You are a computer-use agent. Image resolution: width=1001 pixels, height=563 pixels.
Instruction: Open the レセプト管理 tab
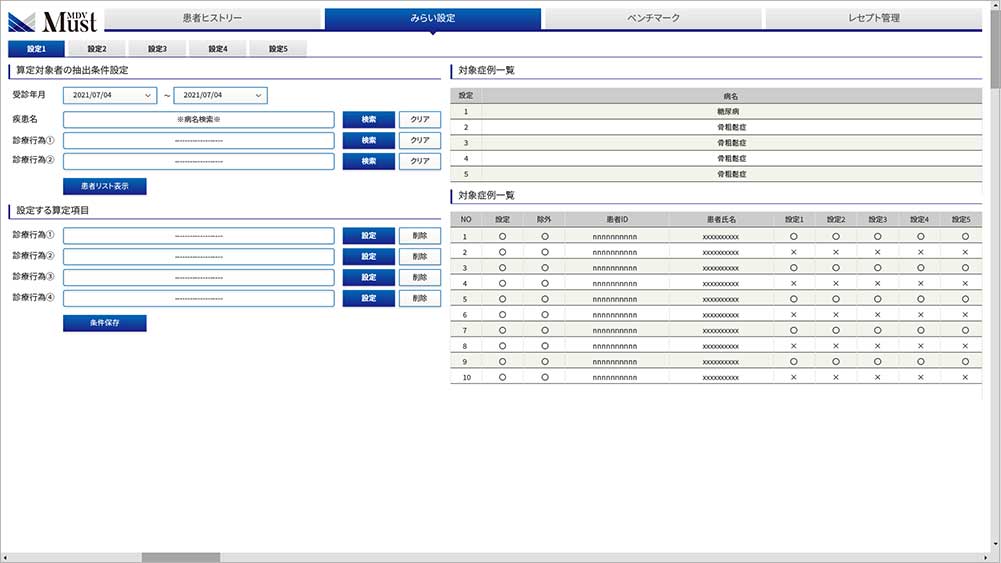click(873, 18)
